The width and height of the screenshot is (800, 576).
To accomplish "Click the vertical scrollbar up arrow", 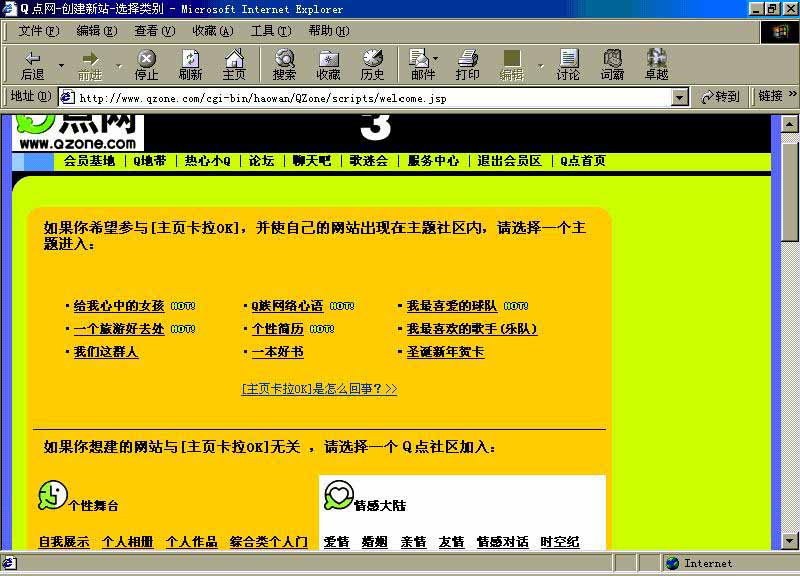I will [789, 124].
